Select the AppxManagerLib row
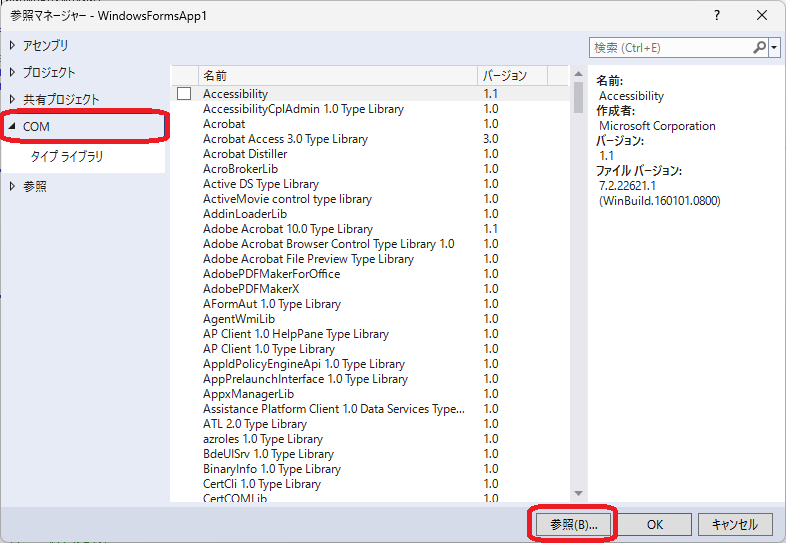The width and height of the screenshot is (786, 543). (370, 394)
